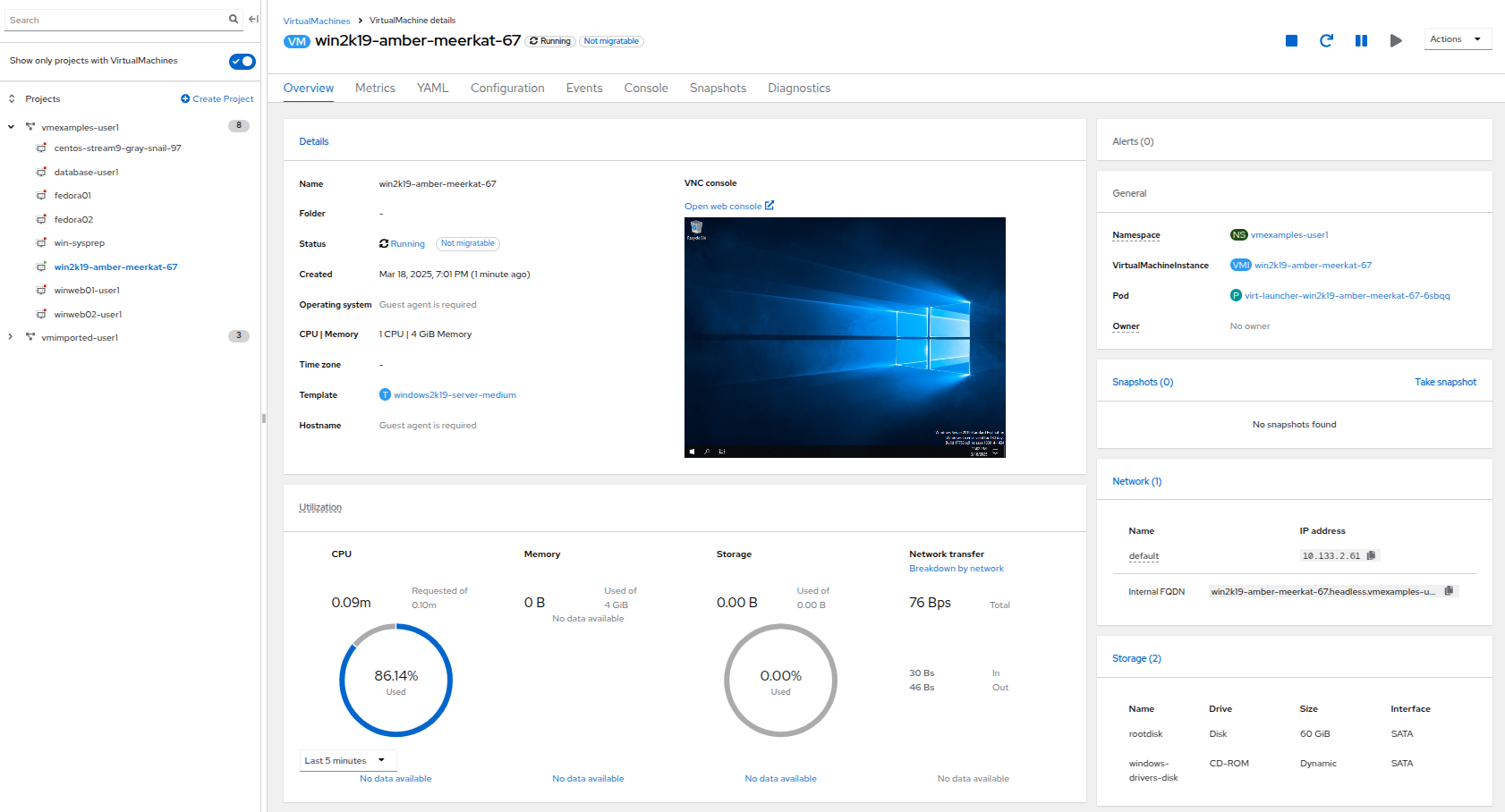Pause the virtual machine
Viewport: 1505px width, 812px height.
(x=1361, y=40)
